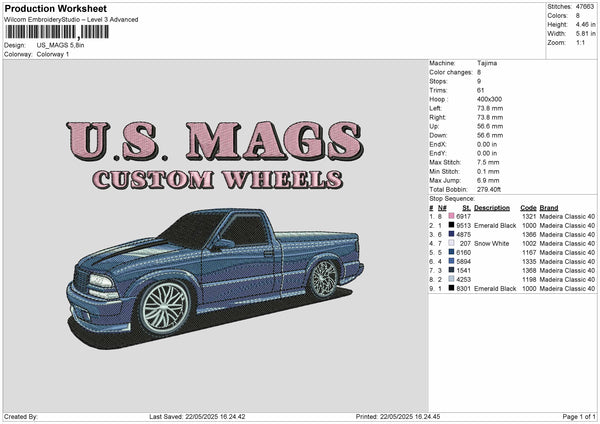The height and width of the screenshot is (424, 600).
Task: Click the Snow White swatch beside 207
Action: 451,243
